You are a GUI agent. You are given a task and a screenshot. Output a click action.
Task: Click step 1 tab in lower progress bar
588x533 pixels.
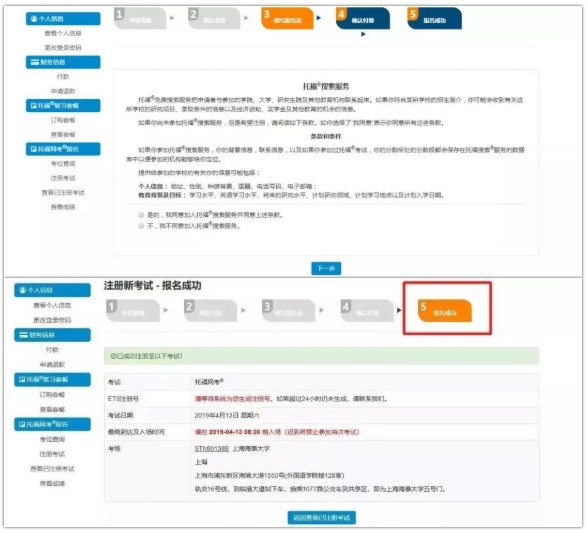tap(133, 310)
